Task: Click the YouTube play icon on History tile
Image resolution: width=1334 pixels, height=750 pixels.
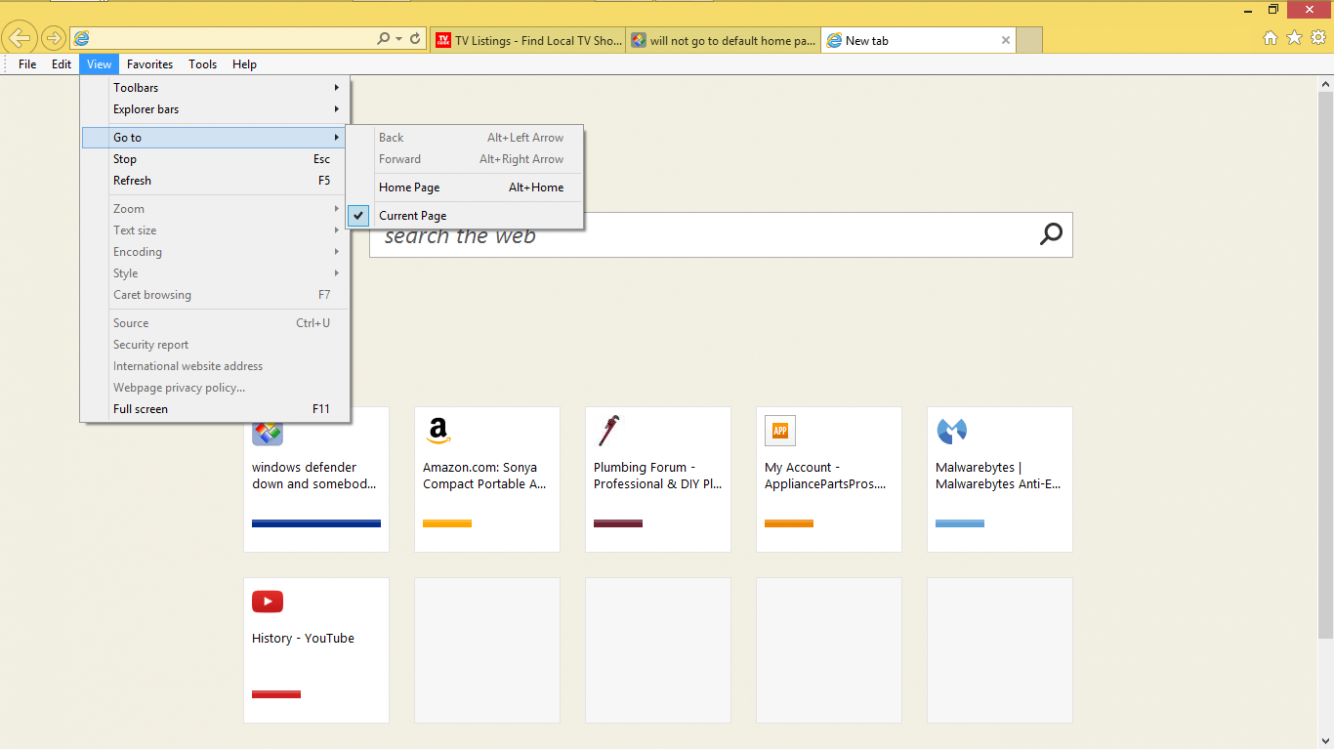Action: click(x=267, y=601)
